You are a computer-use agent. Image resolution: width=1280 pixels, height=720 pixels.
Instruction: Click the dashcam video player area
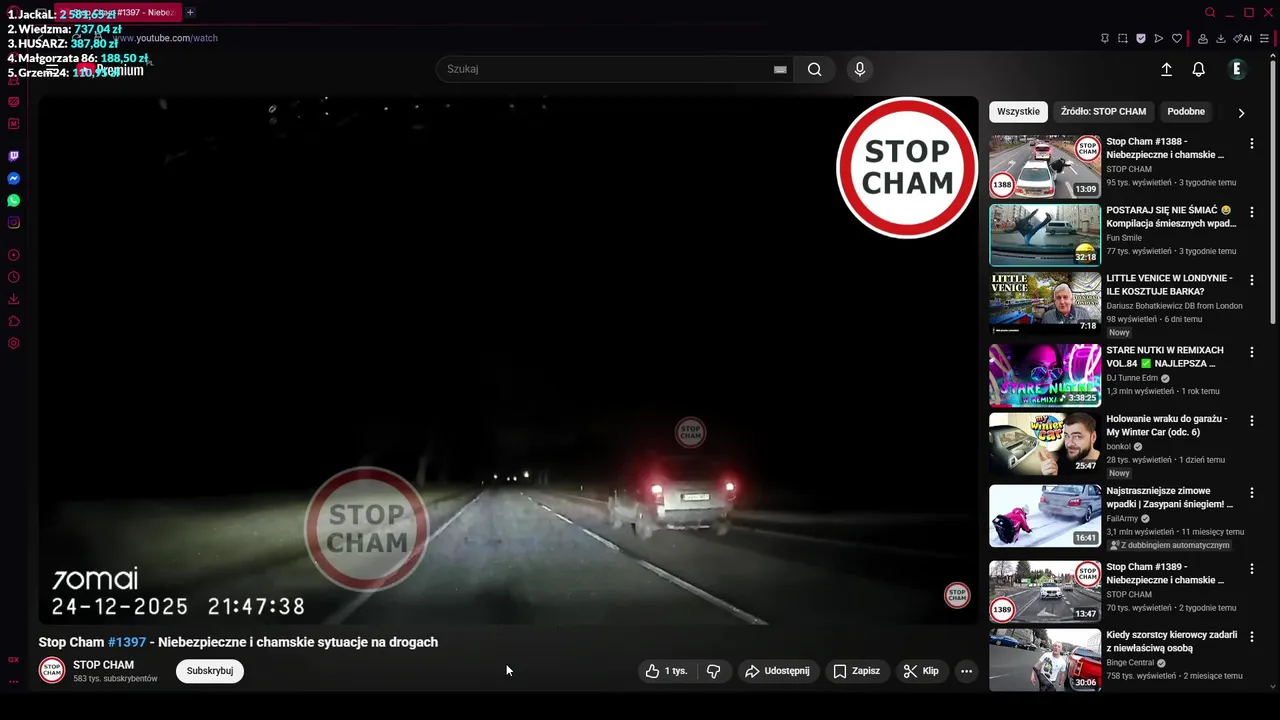[x=508, y=360]
